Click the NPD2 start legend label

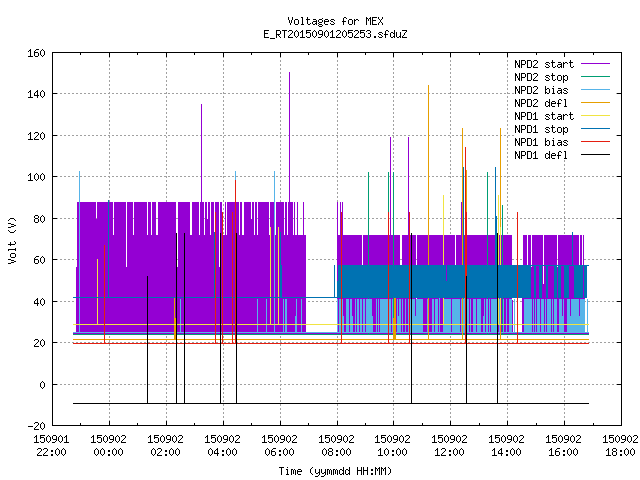pyautogui.click(x=544, y=64)
